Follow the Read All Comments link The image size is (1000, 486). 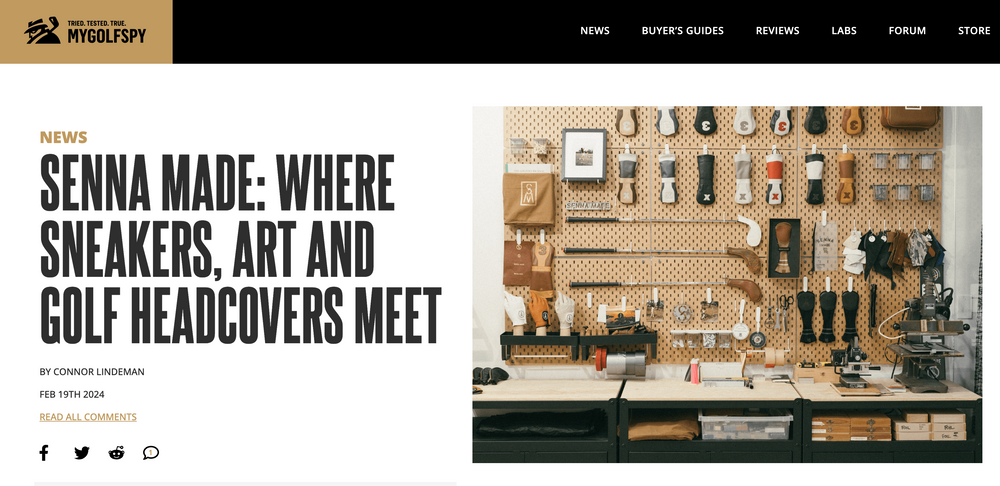tap(88, 417)
